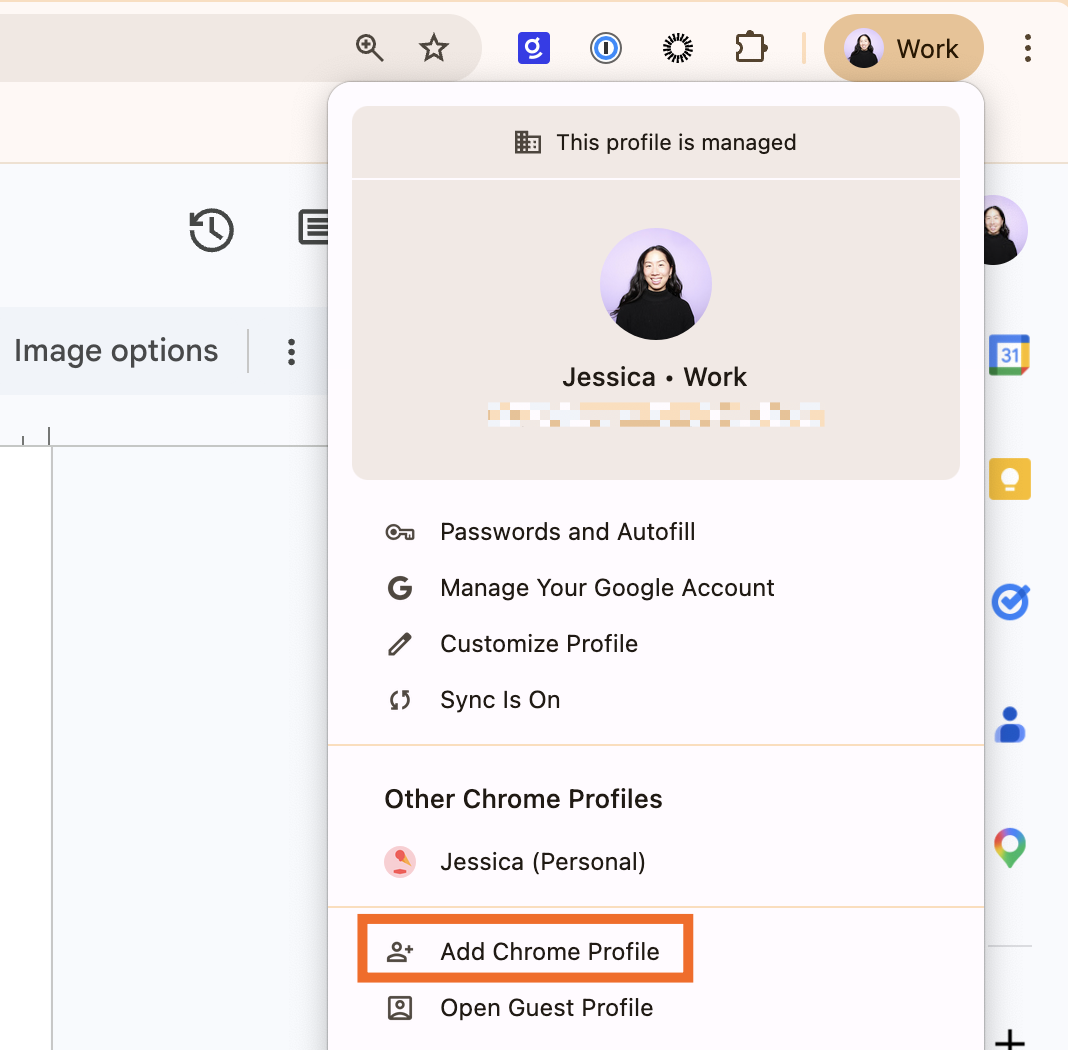This screenshot has height=1050, width=1068.
Task: Click the history clock icon
Action: 210,230
